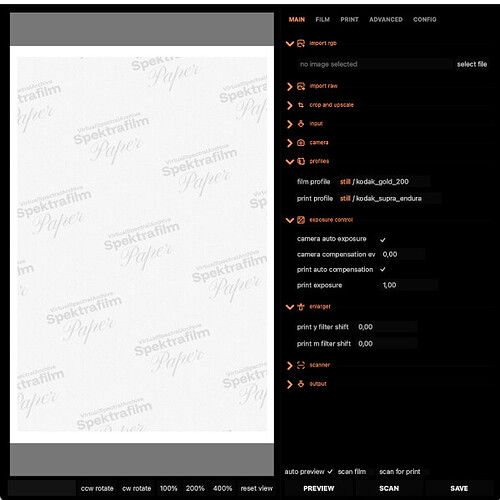
Task: Click the import raw section icon
Action: point(301,86)
